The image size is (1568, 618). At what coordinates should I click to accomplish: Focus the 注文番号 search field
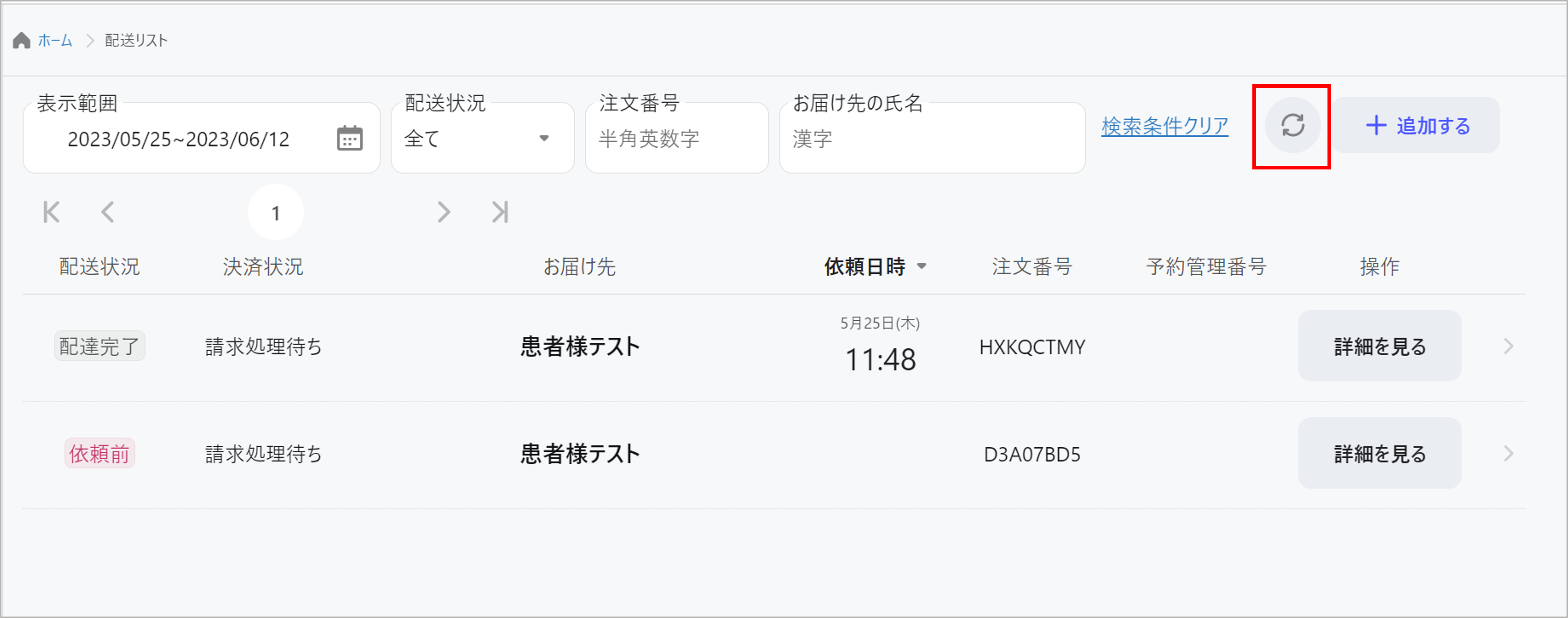[676, 139]
